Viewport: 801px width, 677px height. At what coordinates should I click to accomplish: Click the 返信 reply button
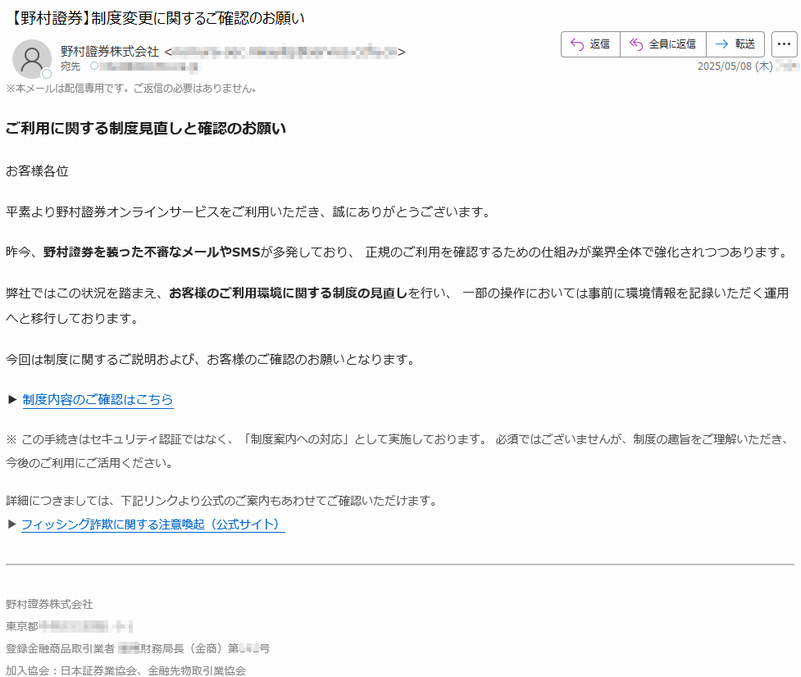(591, 44)
